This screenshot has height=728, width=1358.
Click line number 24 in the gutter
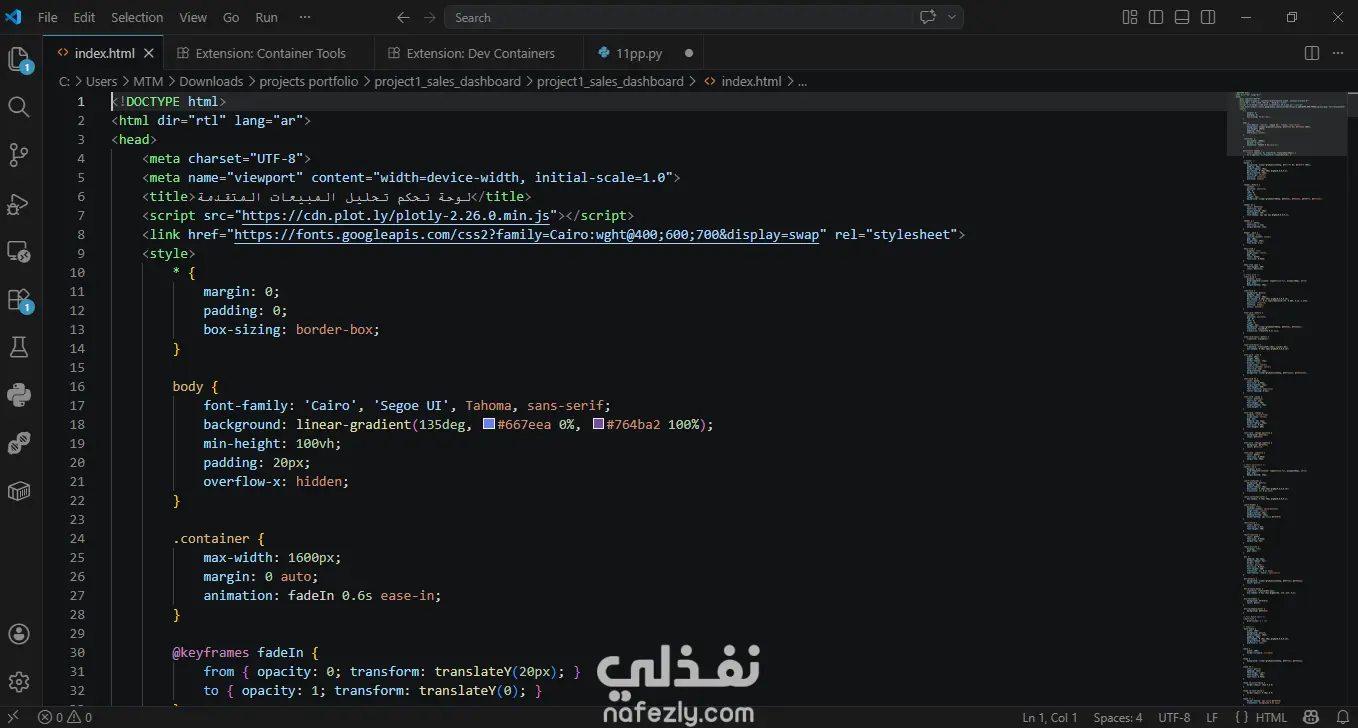point(77,538)
